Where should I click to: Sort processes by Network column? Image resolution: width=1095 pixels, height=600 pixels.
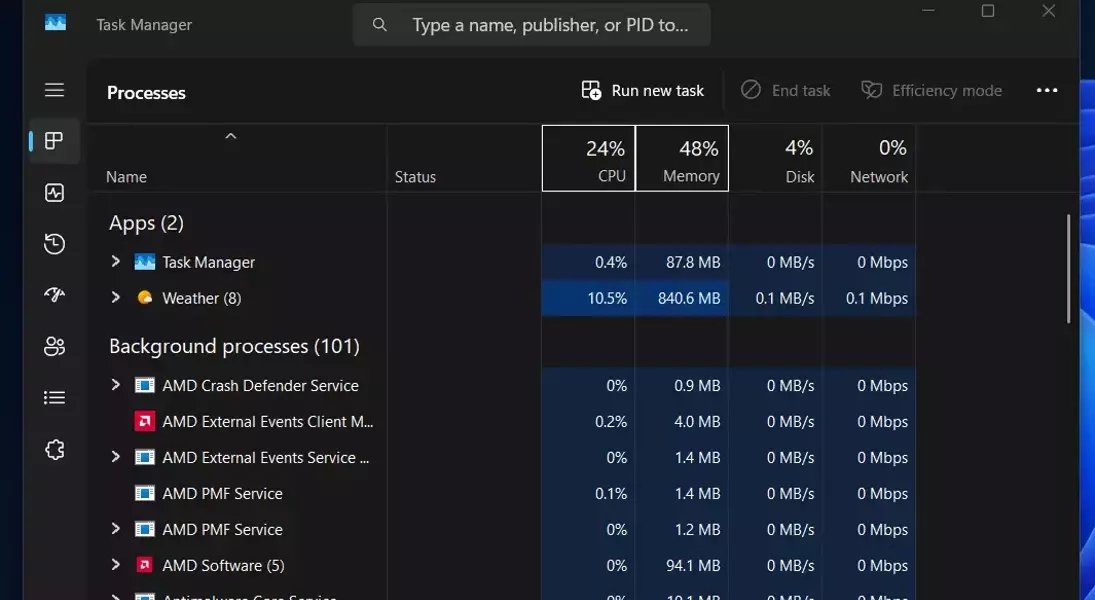869,159
